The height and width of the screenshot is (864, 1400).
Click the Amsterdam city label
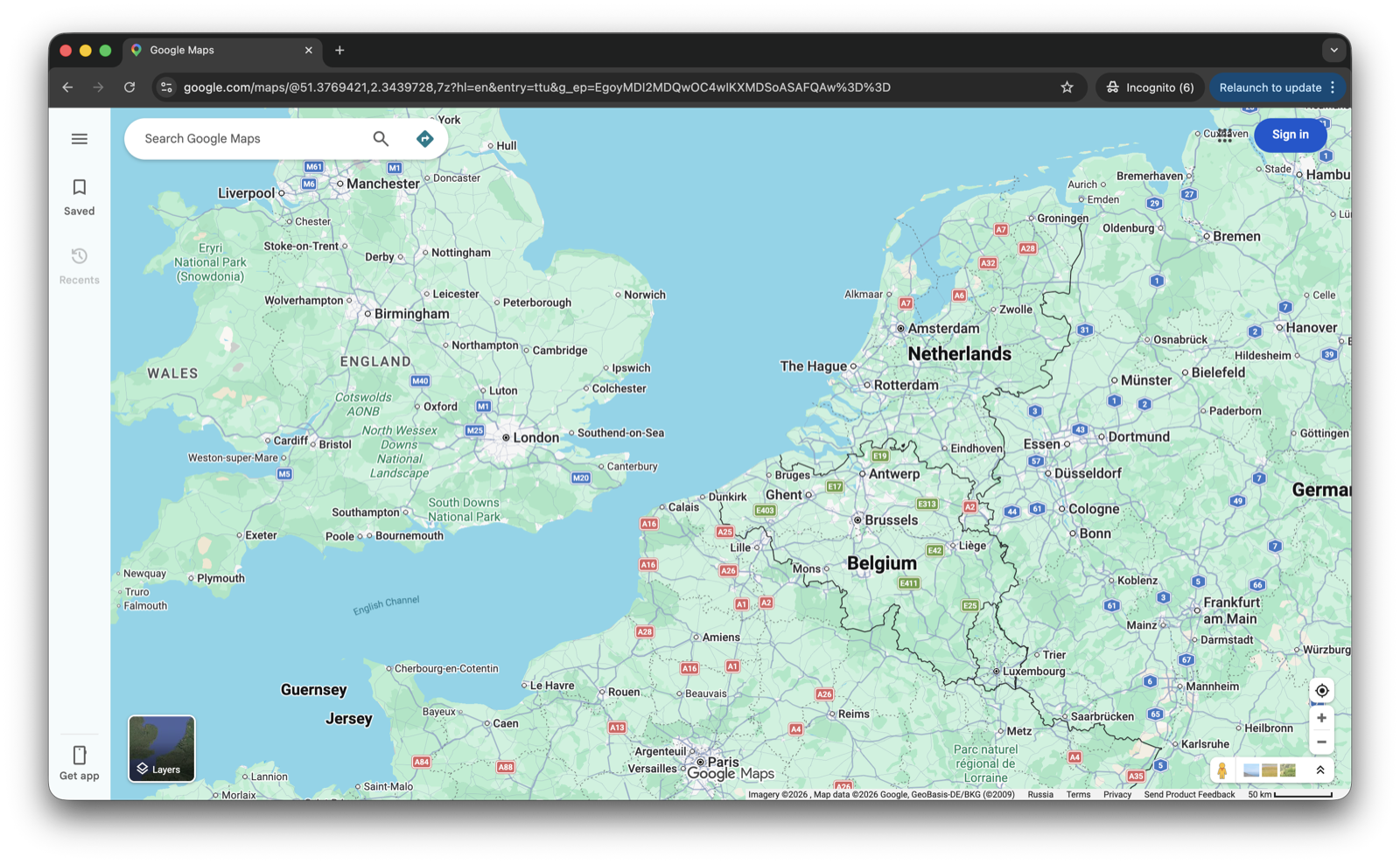[x=943, y=329]
